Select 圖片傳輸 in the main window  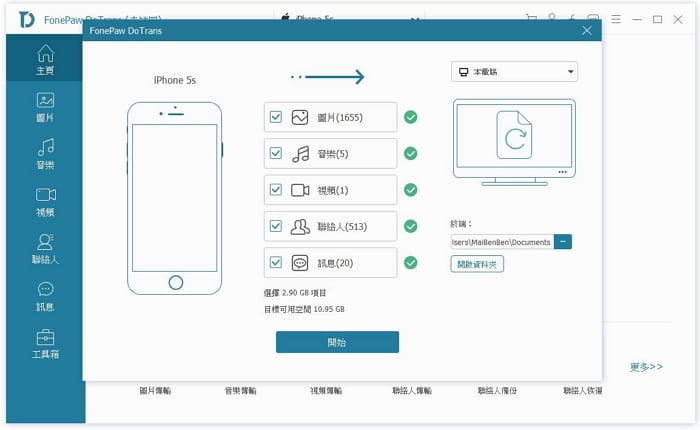point(155,391)
